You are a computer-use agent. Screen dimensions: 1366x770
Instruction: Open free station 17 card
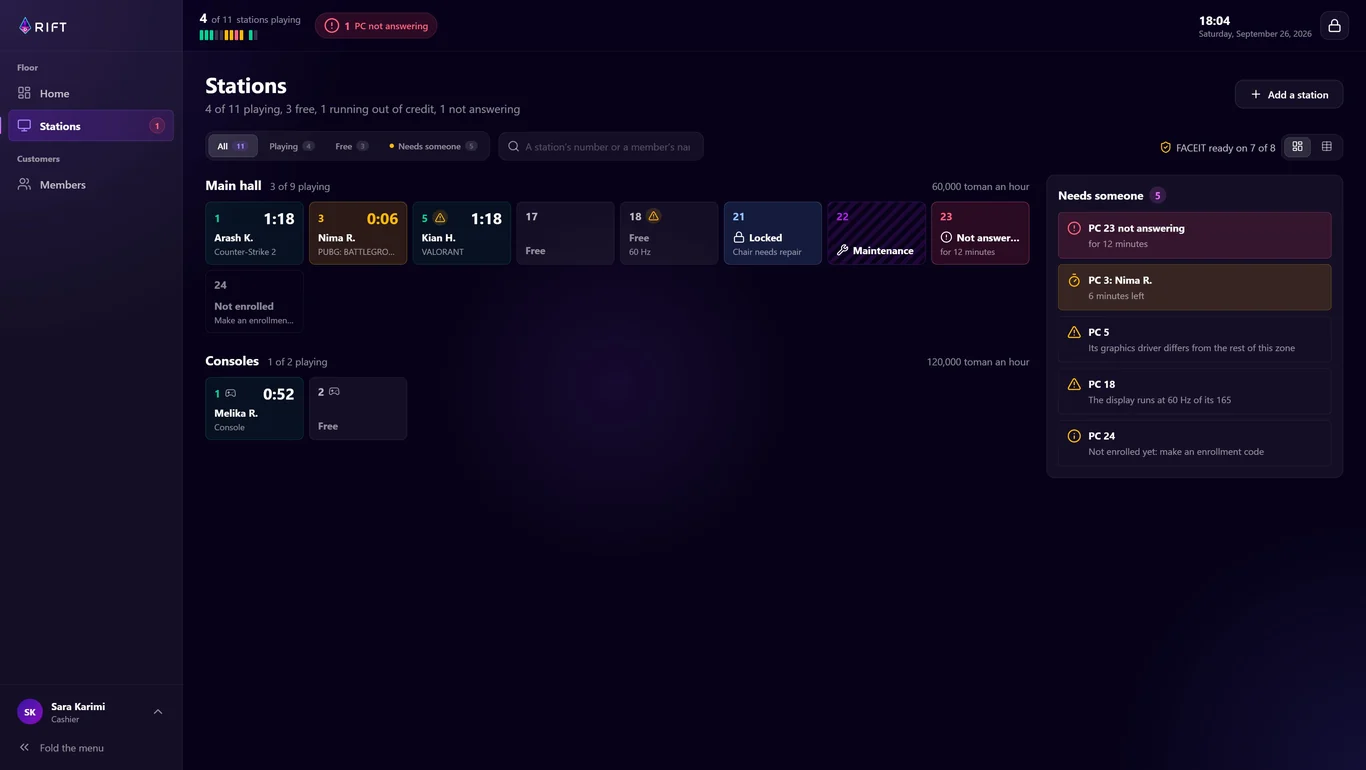tap(565, 233)
